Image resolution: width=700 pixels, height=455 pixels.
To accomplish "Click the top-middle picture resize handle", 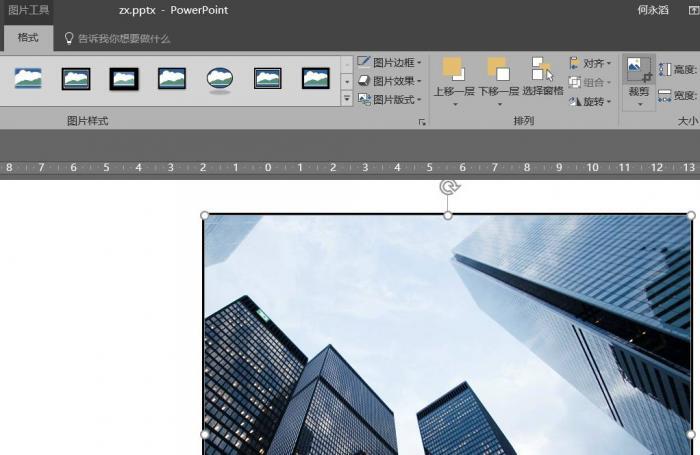I will click(448, 216).
